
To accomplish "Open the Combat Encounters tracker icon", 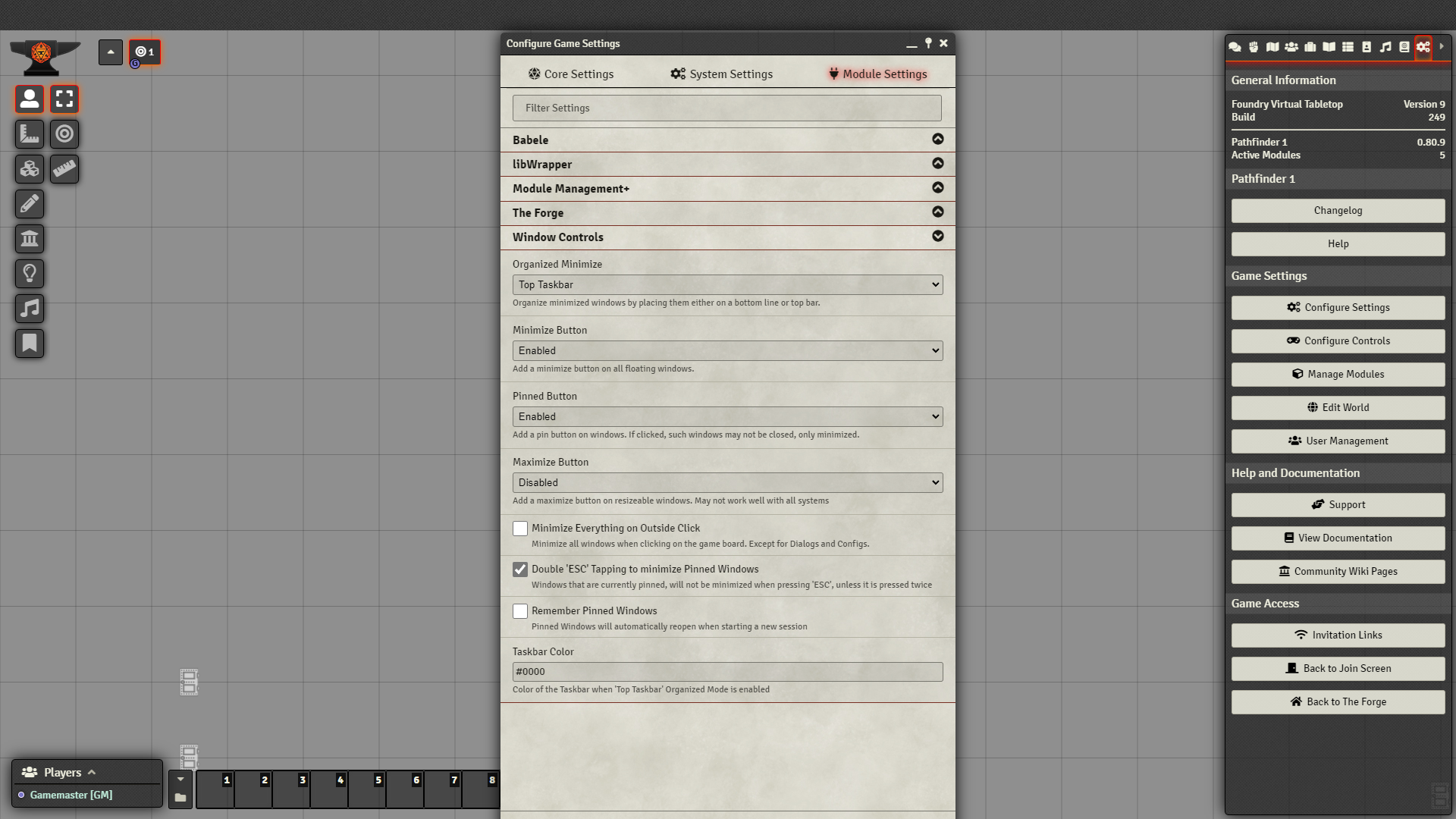I will click(1254, 47).
